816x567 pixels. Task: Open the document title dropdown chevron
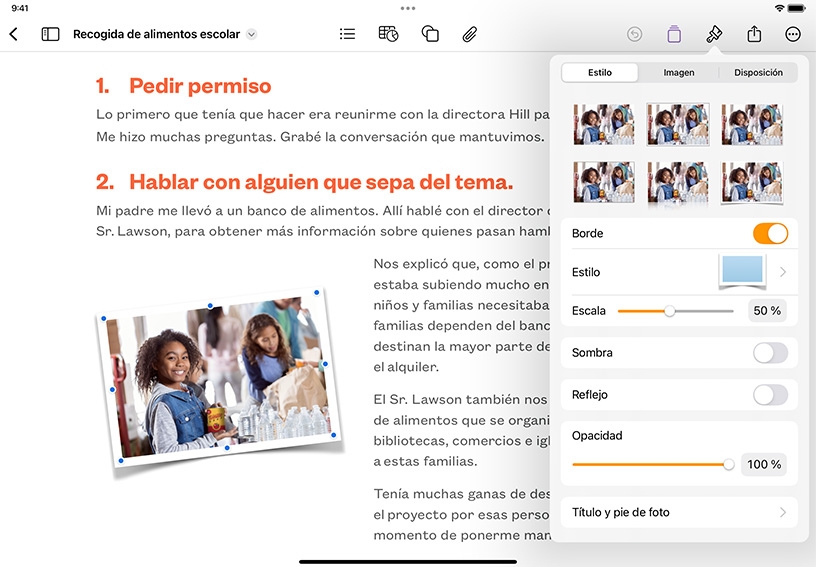[251, 34]
